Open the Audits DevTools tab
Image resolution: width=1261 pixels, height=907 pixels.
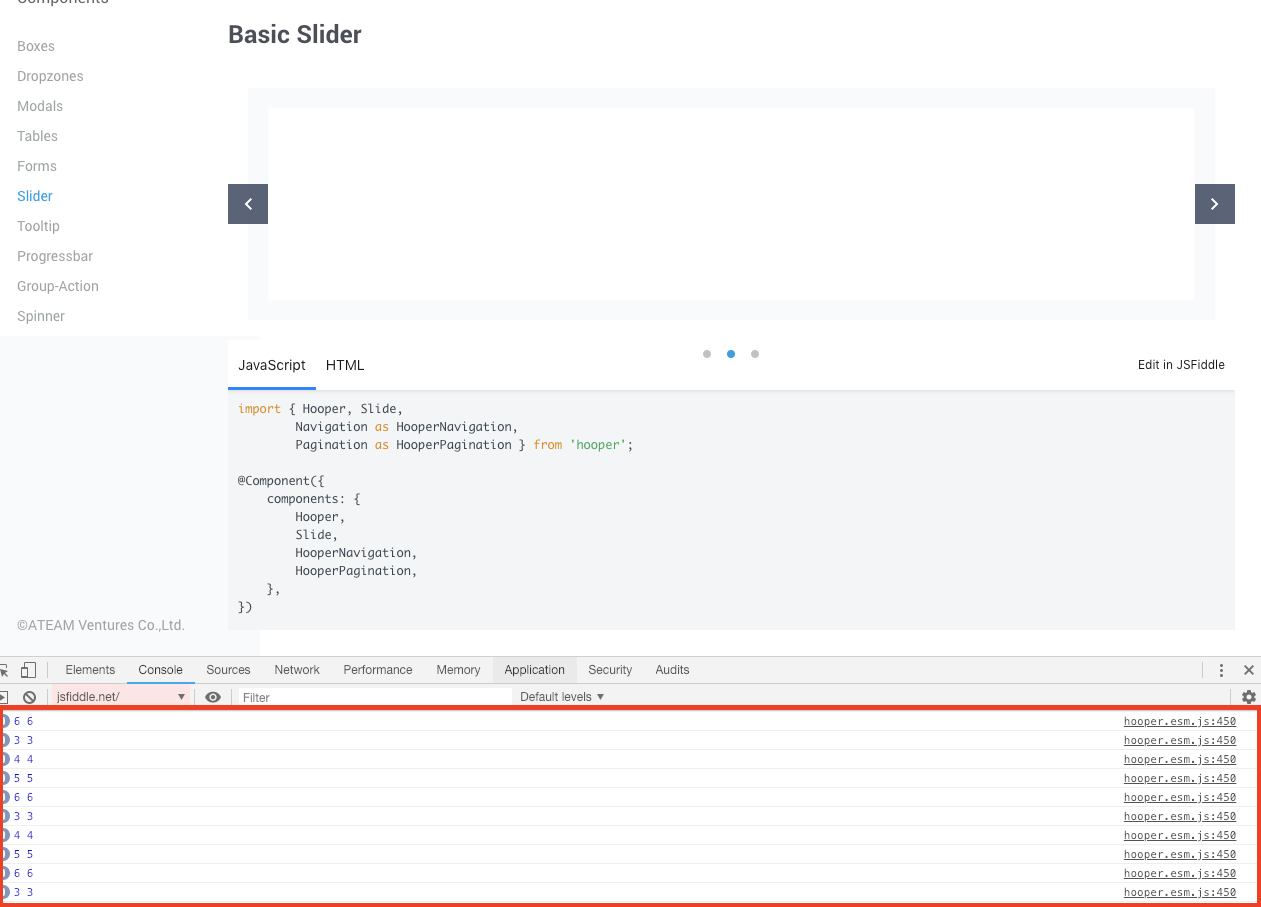672,670
